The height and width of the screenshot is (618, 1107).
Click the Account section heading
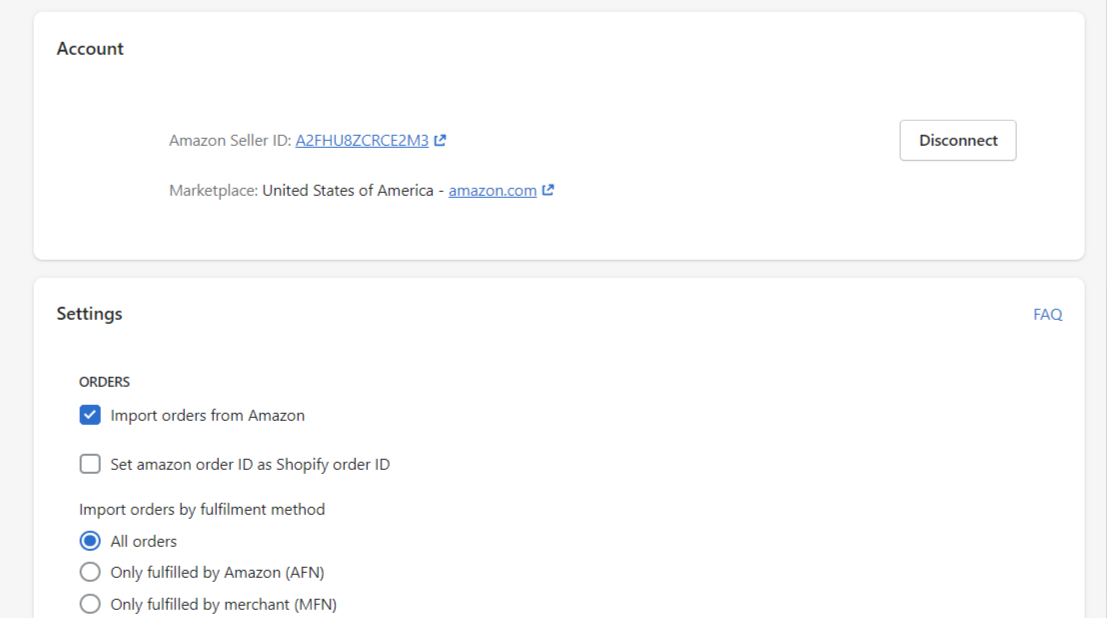[x=90, y=49]
